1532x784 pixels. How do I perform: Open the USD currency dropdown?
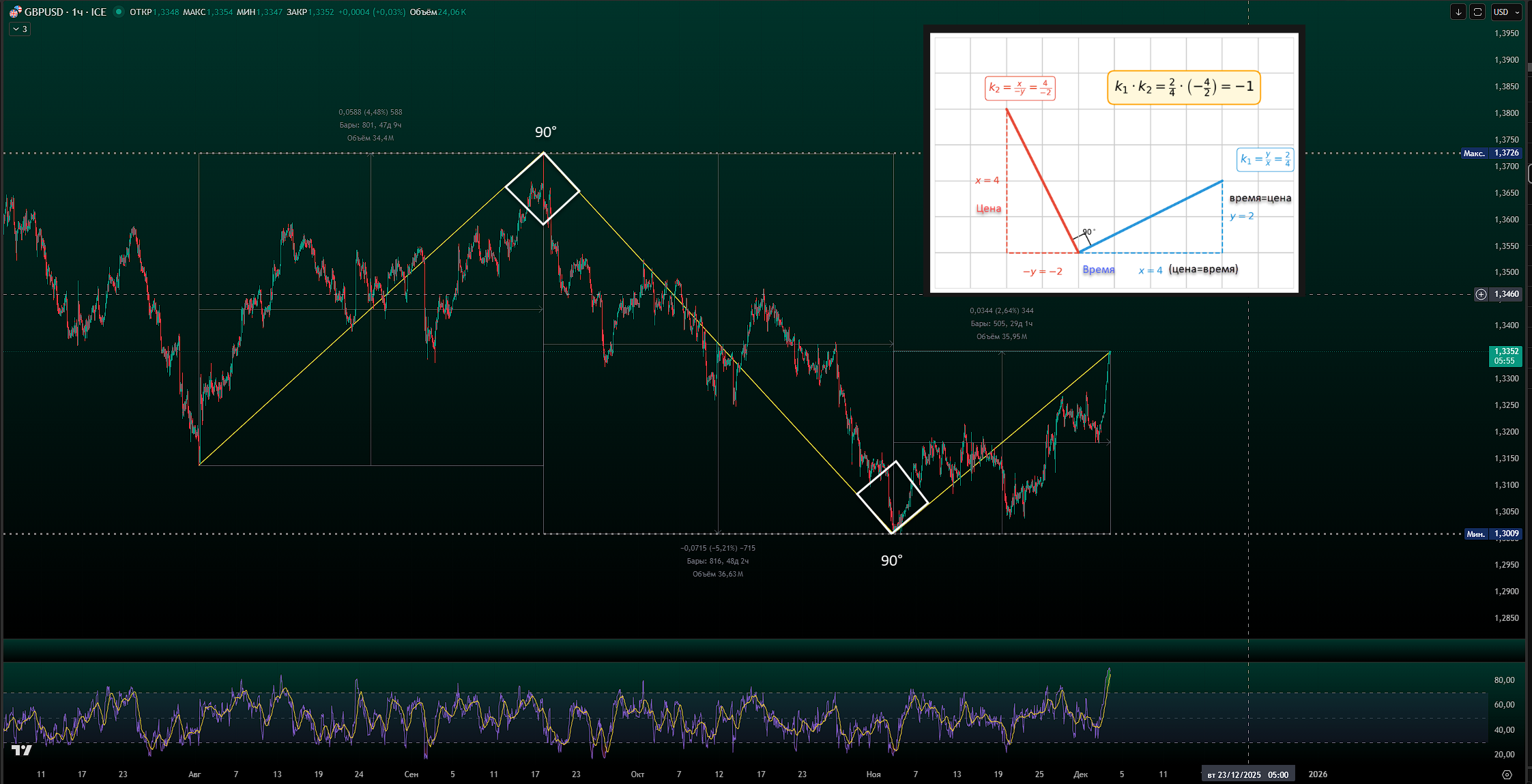(x=1507, y=12)
